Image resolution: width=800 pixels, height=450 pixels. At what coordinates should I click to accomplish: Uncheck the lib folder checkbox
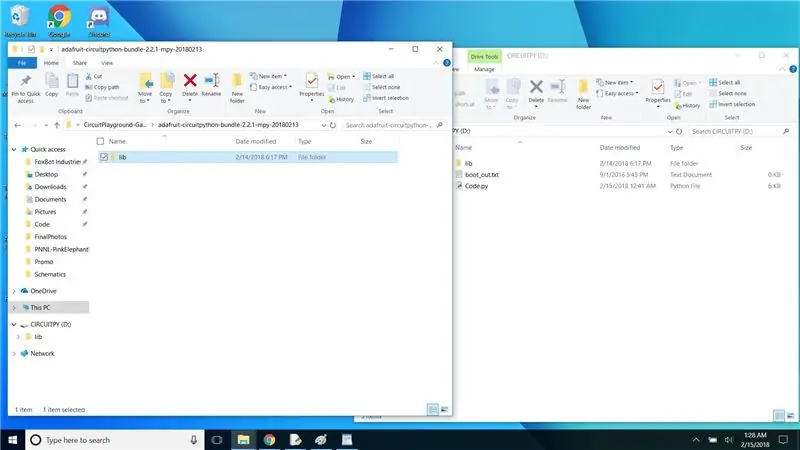[104, 157]
